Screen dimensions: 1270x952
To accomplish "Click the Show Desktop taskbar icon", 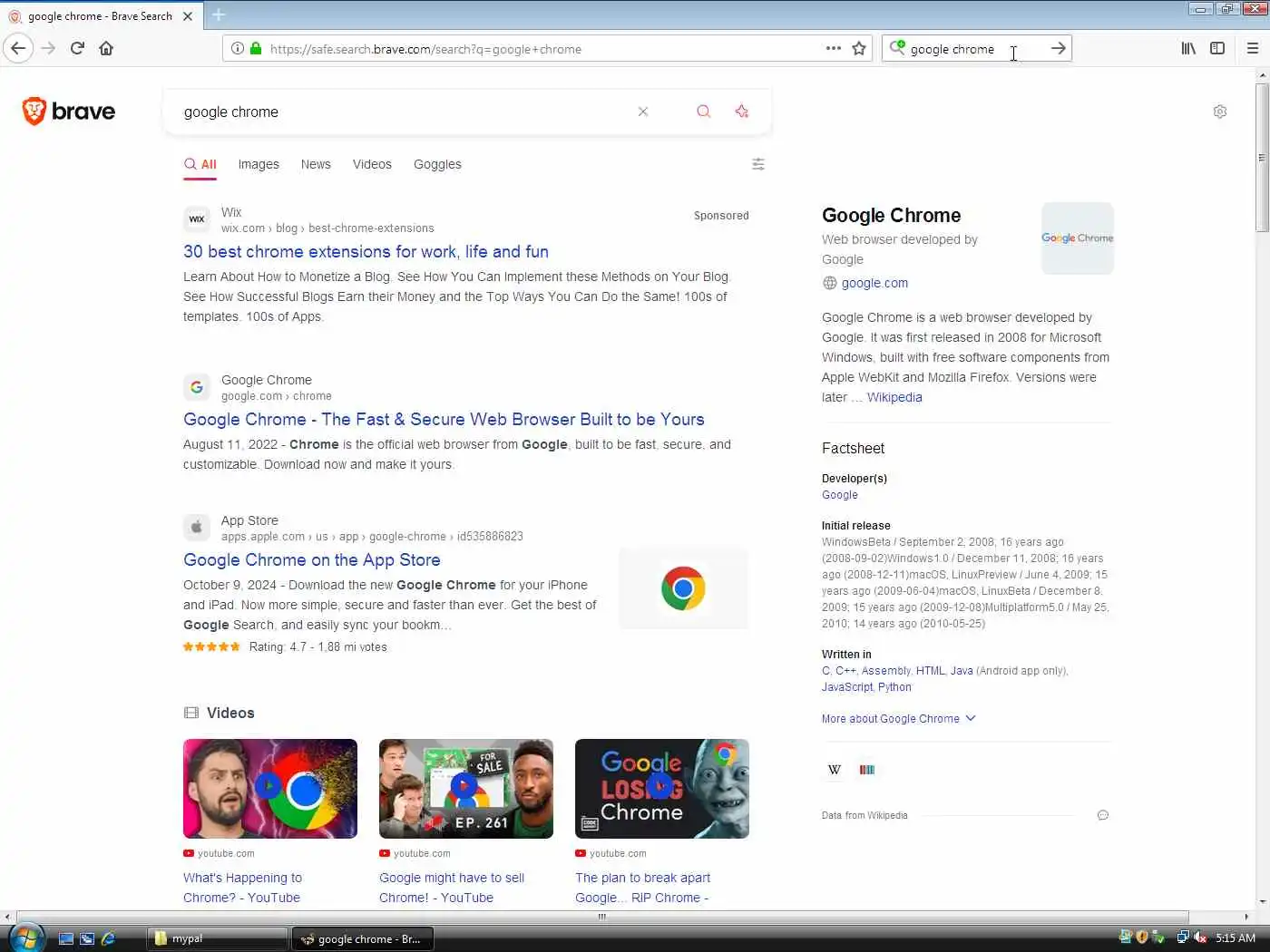I will pyautogui.click(x=65, y=938).
